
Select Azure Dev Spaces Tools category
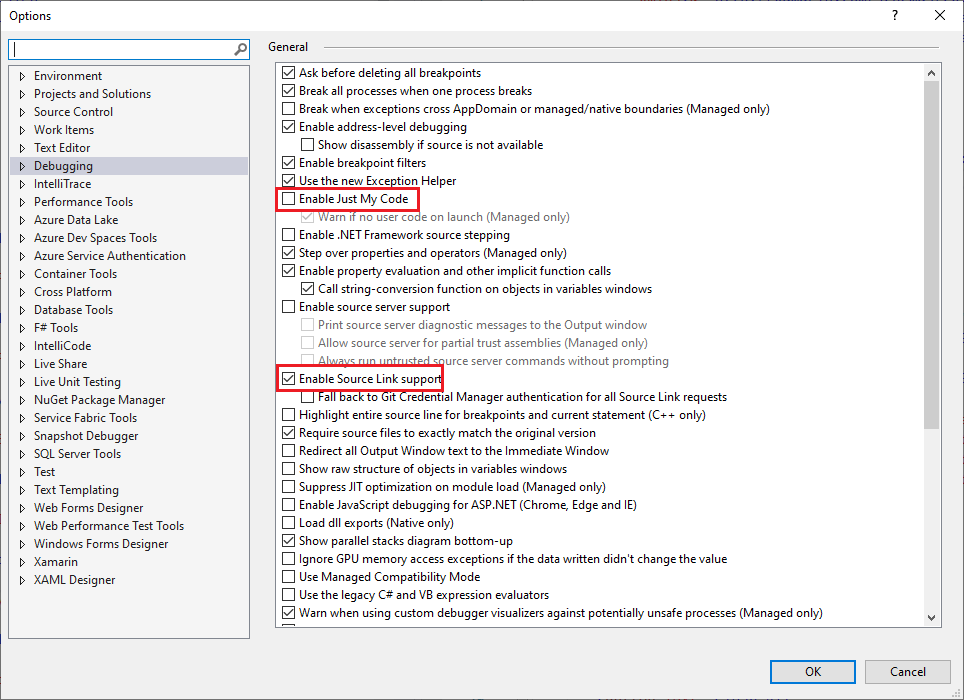coord(95,238)
